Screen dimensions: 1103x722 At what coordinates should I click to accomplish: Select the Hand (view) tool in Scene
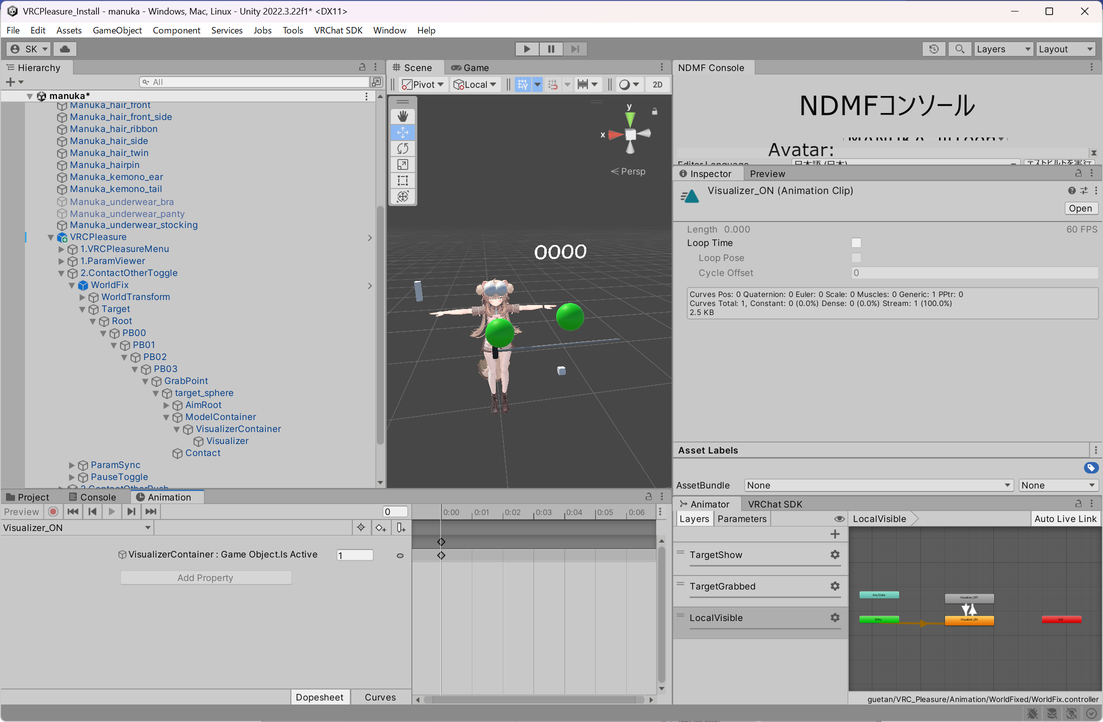pyautogui.click(x=403, y=116)
